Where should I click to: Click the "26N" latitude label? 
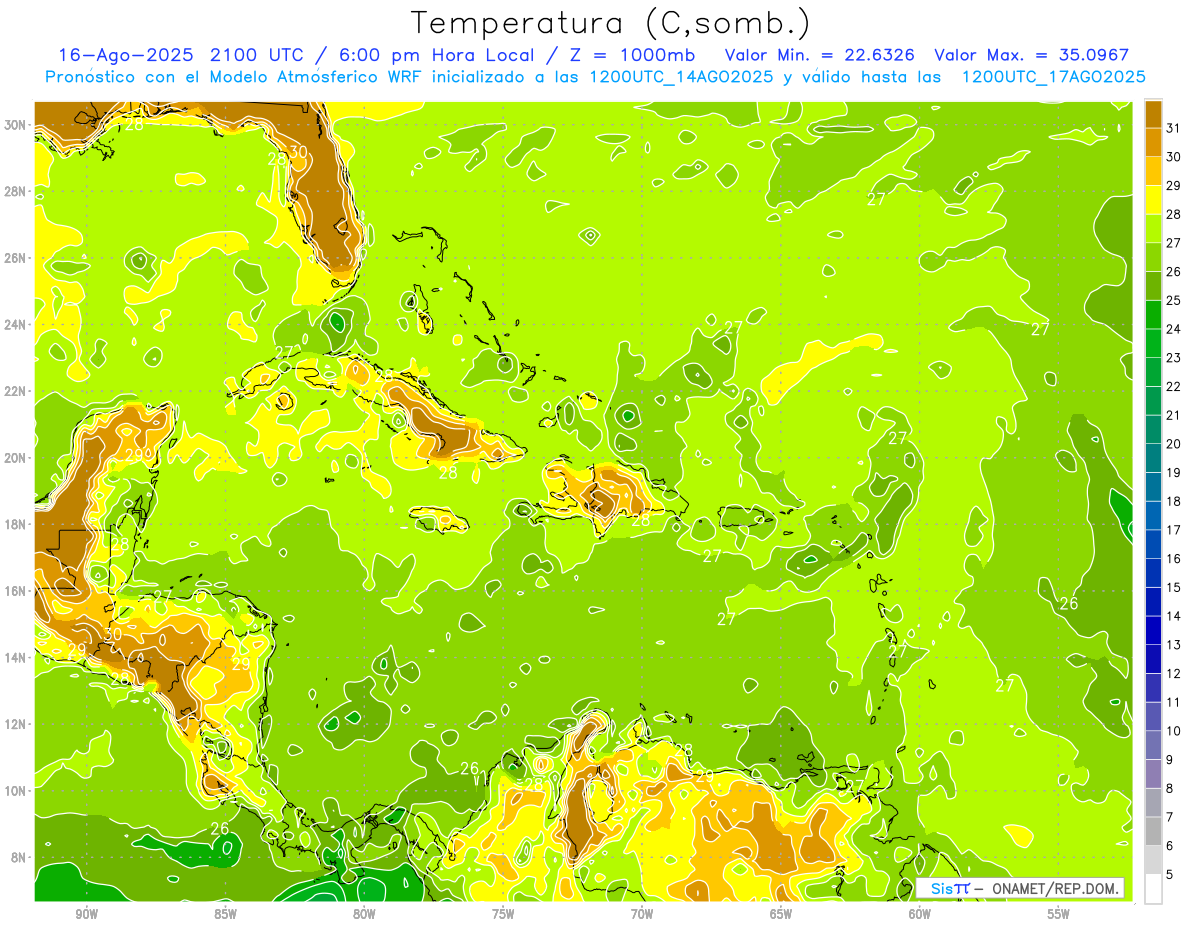tap(15, 258)
